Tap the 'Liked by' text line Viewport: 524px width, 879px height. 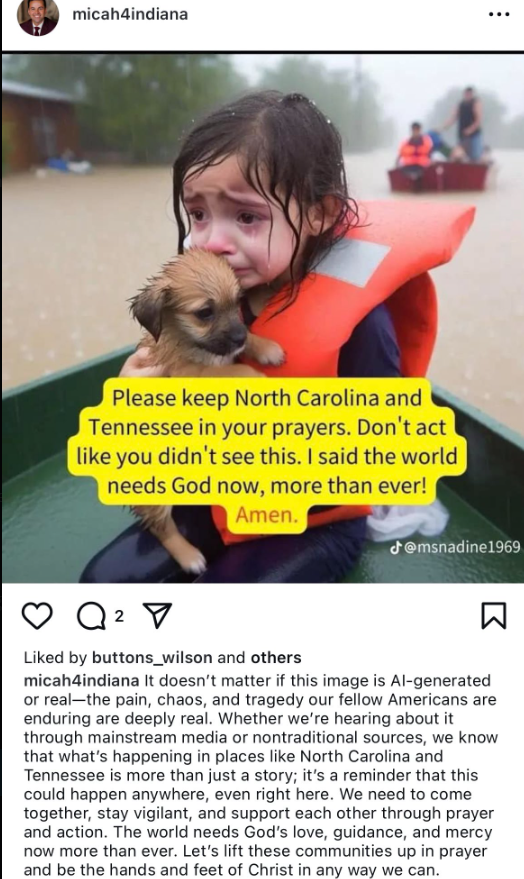(x=163, y=658)
